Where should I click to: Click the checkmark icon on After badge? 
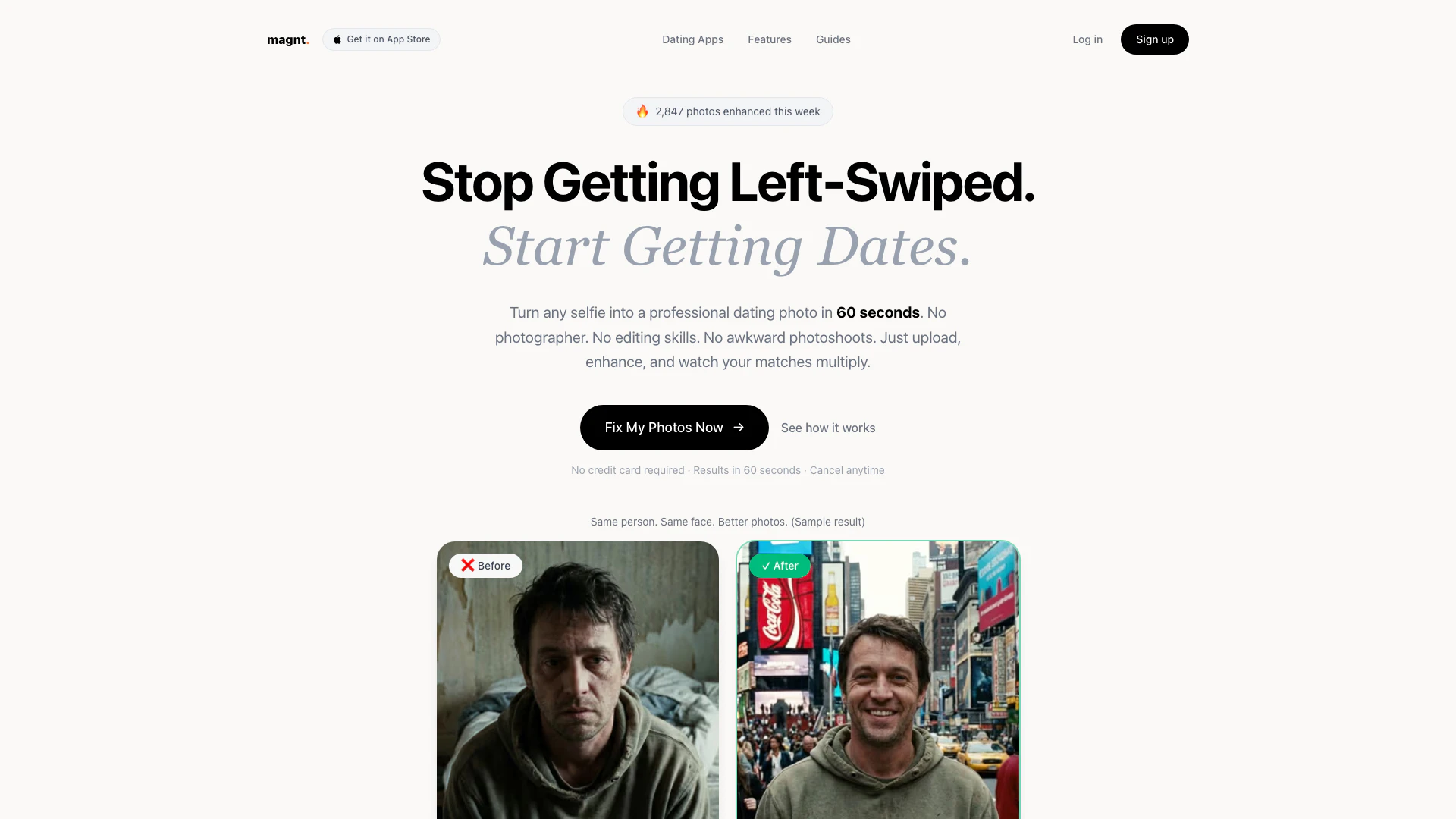tap(766, 566)
